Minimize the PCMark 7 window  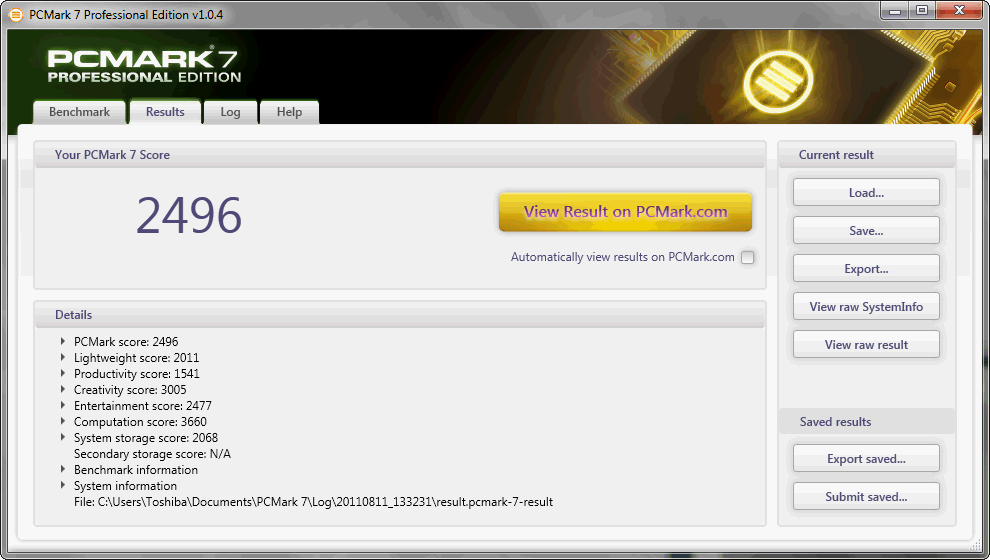click(895, 10)
